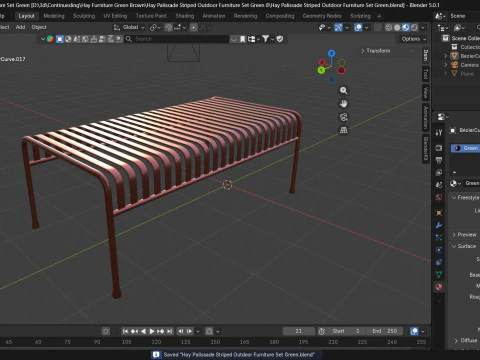This screenshot has width=480, height=360.
Task: Select material preview shading mode
Action: tap(406, 28)
